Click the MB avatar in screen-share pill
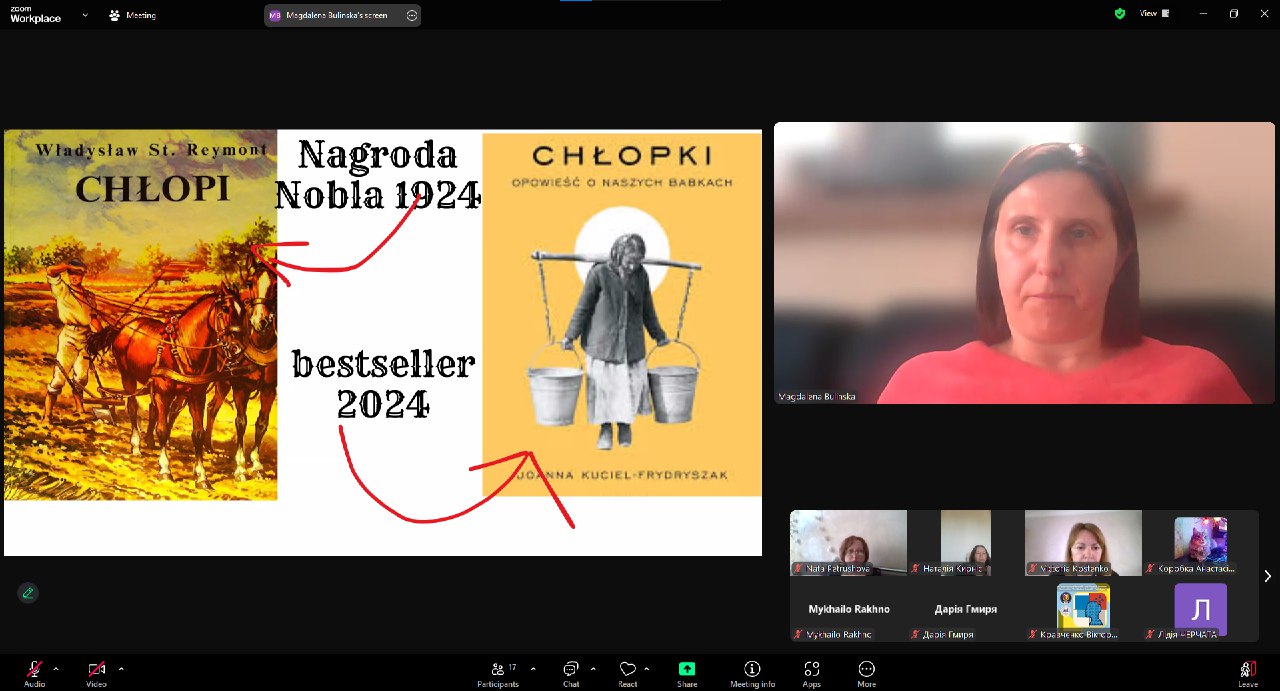This screenshot has width=1280, height=691. [x=275, y=15]
